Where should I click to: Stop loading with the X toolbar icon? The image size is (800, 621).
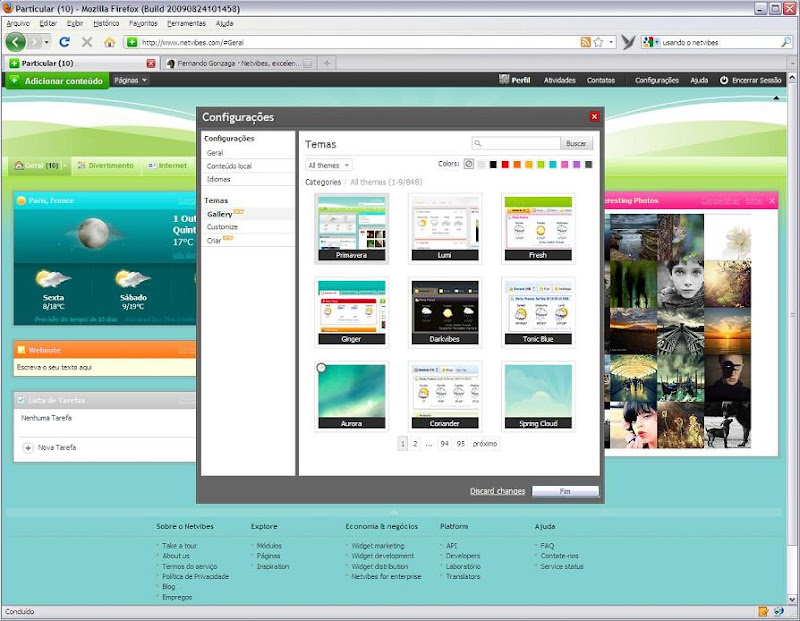point(87,42)
